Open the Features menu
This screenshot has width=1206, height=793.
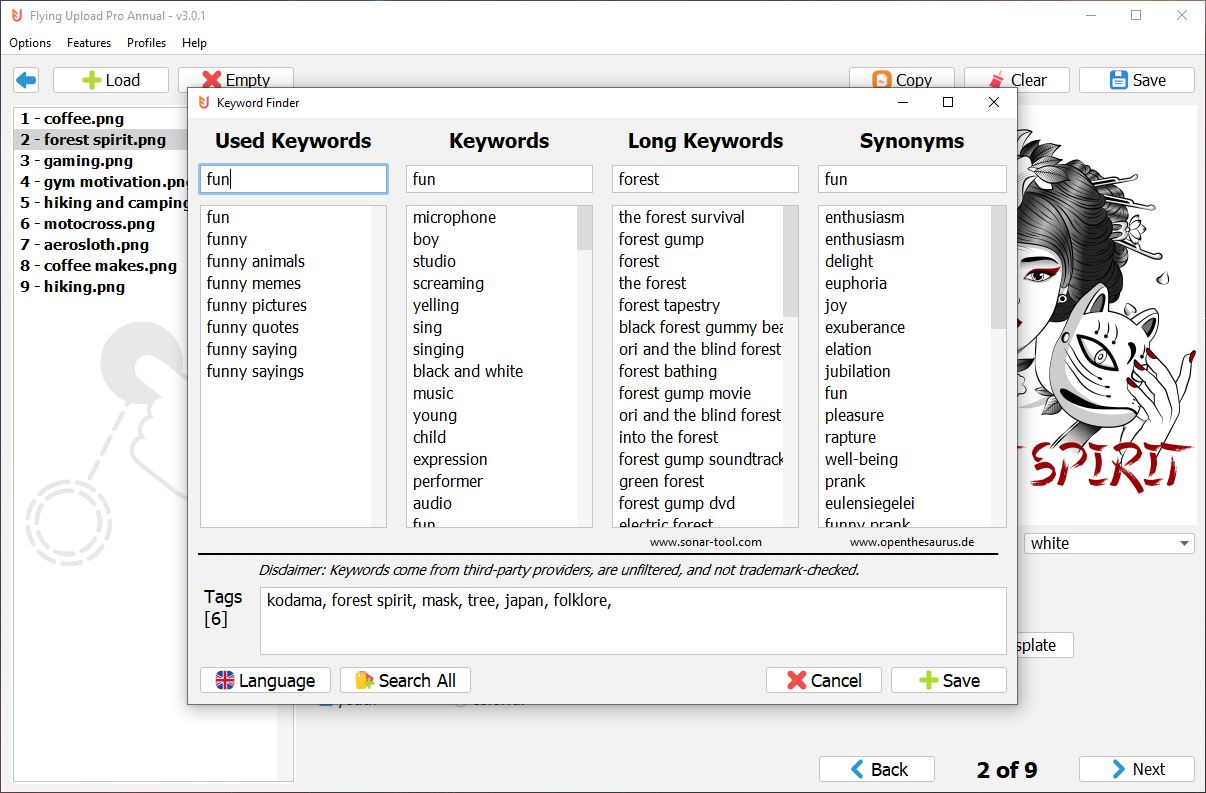(x=89, y=43)
